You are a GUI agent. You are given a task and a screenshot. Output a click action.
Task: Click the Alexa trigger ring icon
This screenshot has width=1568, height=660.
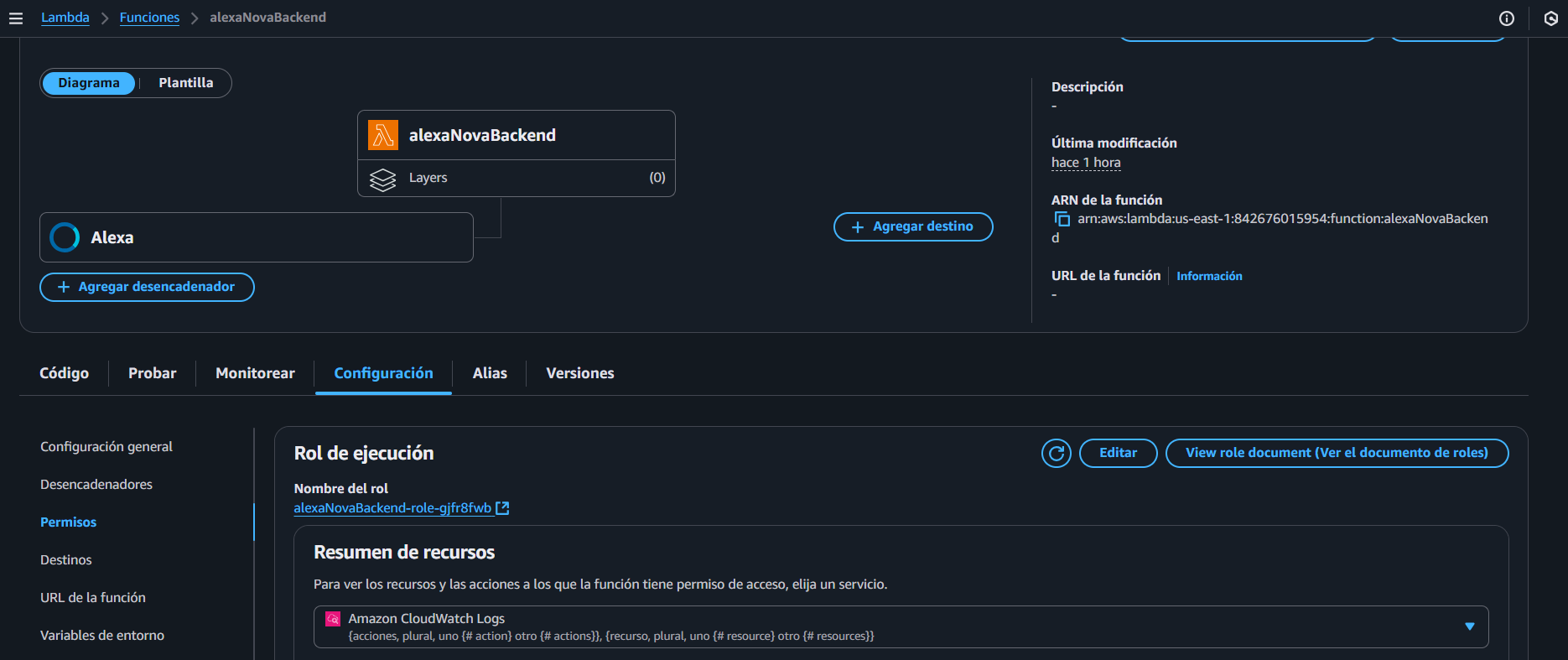point(65,237)
